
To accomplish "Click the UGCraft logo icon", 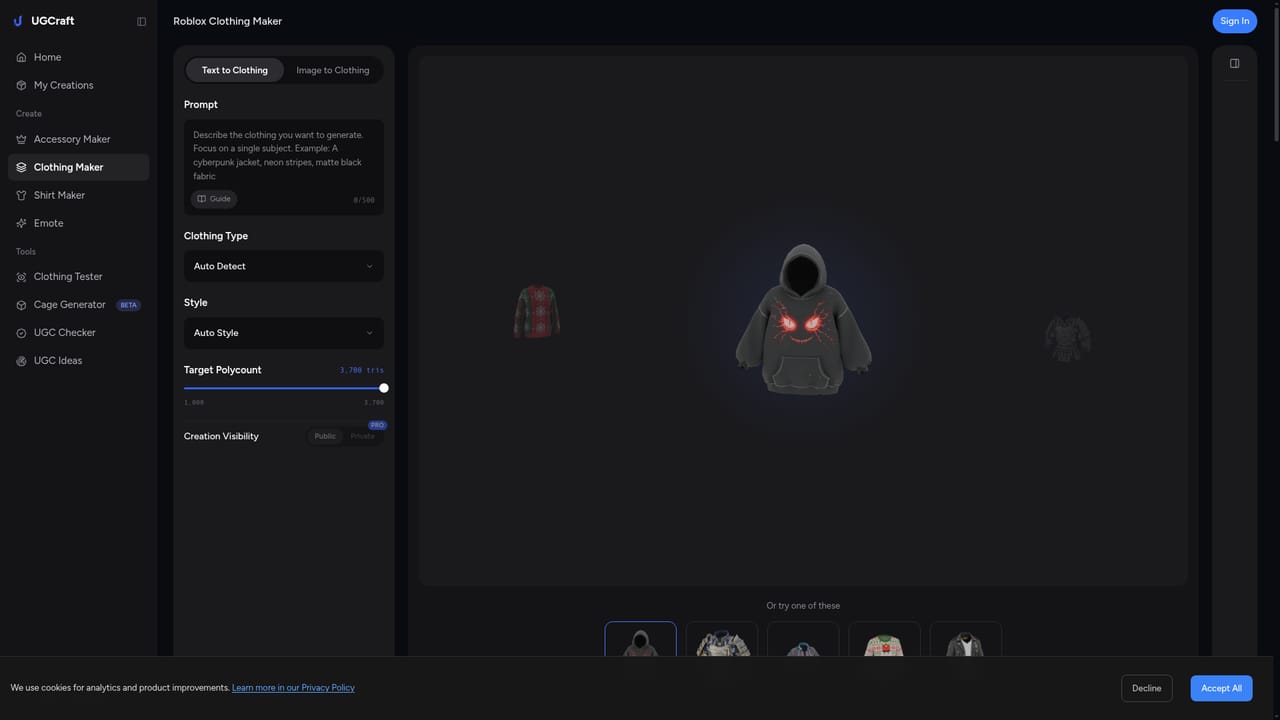I will (x=18, y=21).
